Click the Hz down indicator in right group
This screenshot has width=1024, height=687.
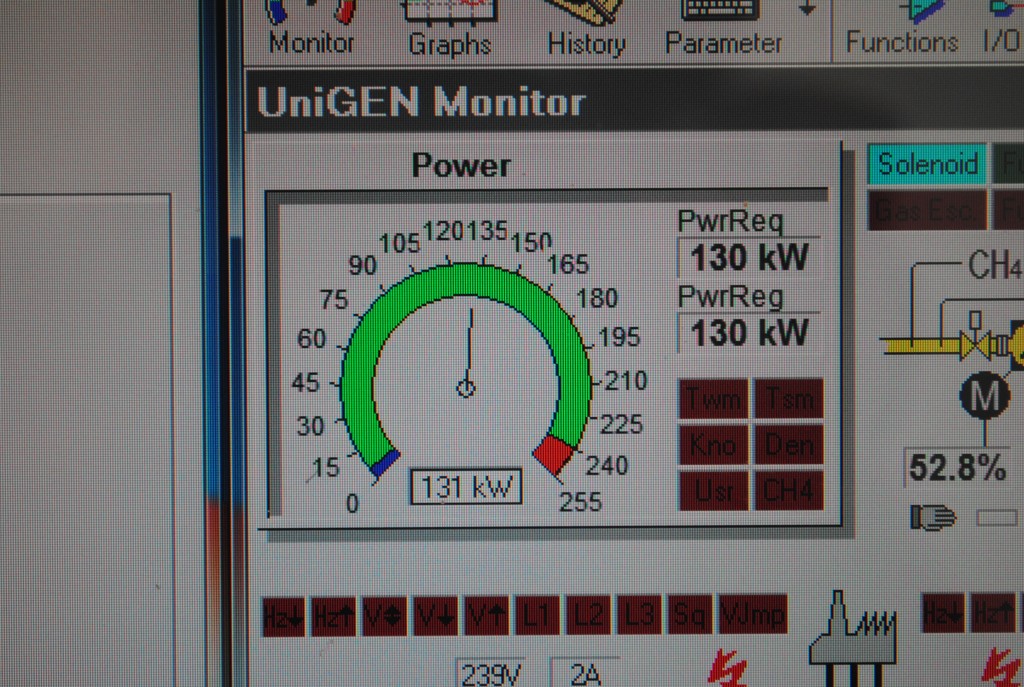point(944,614)
